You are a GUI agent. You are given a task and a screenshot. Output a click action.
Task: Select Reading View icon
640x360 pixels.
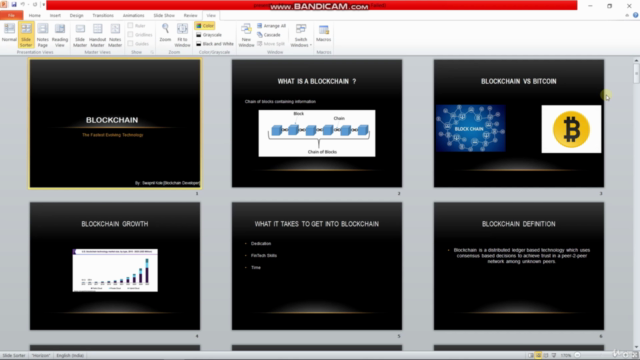(x=60, y=35)
